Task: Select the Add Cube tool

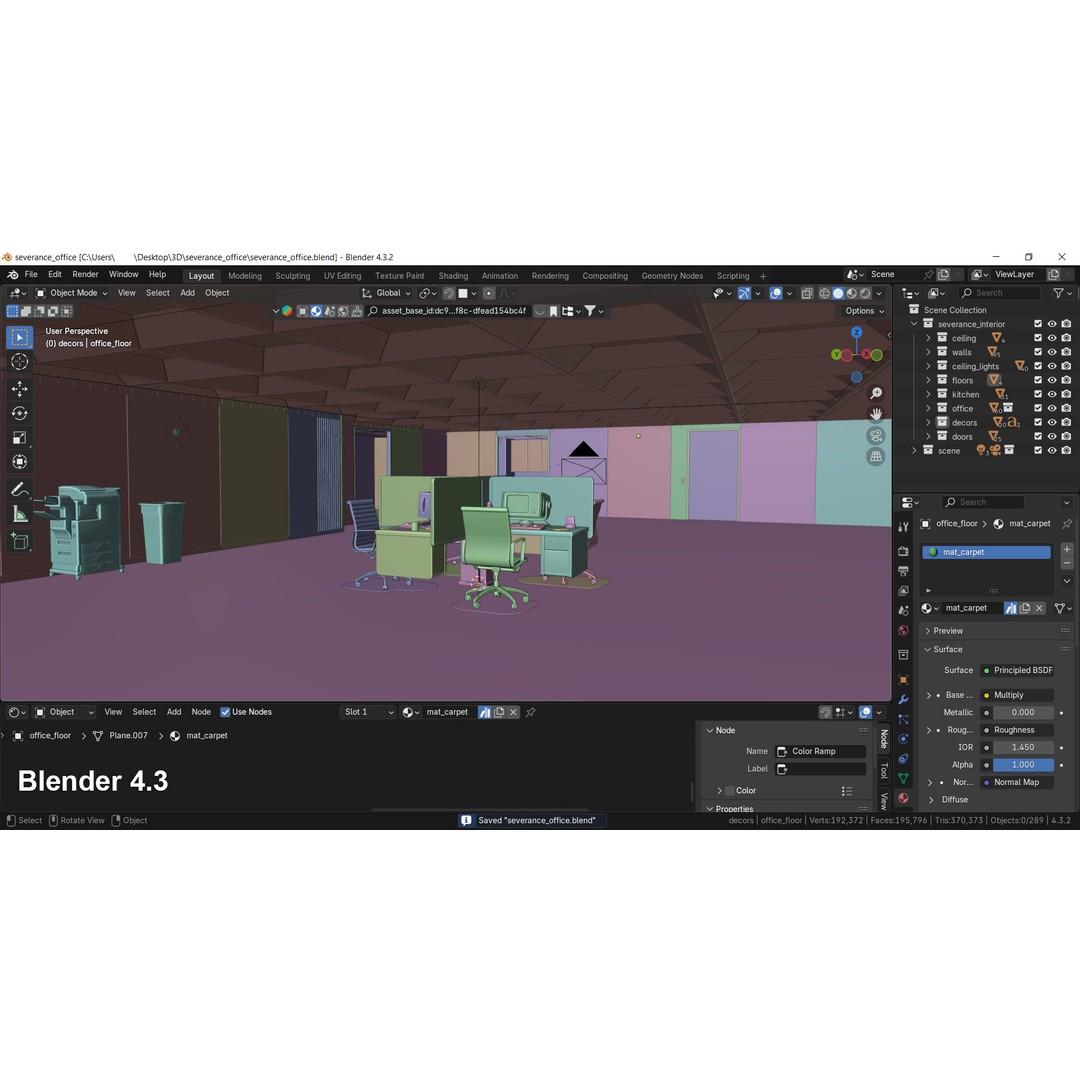Action: point(19,541)
